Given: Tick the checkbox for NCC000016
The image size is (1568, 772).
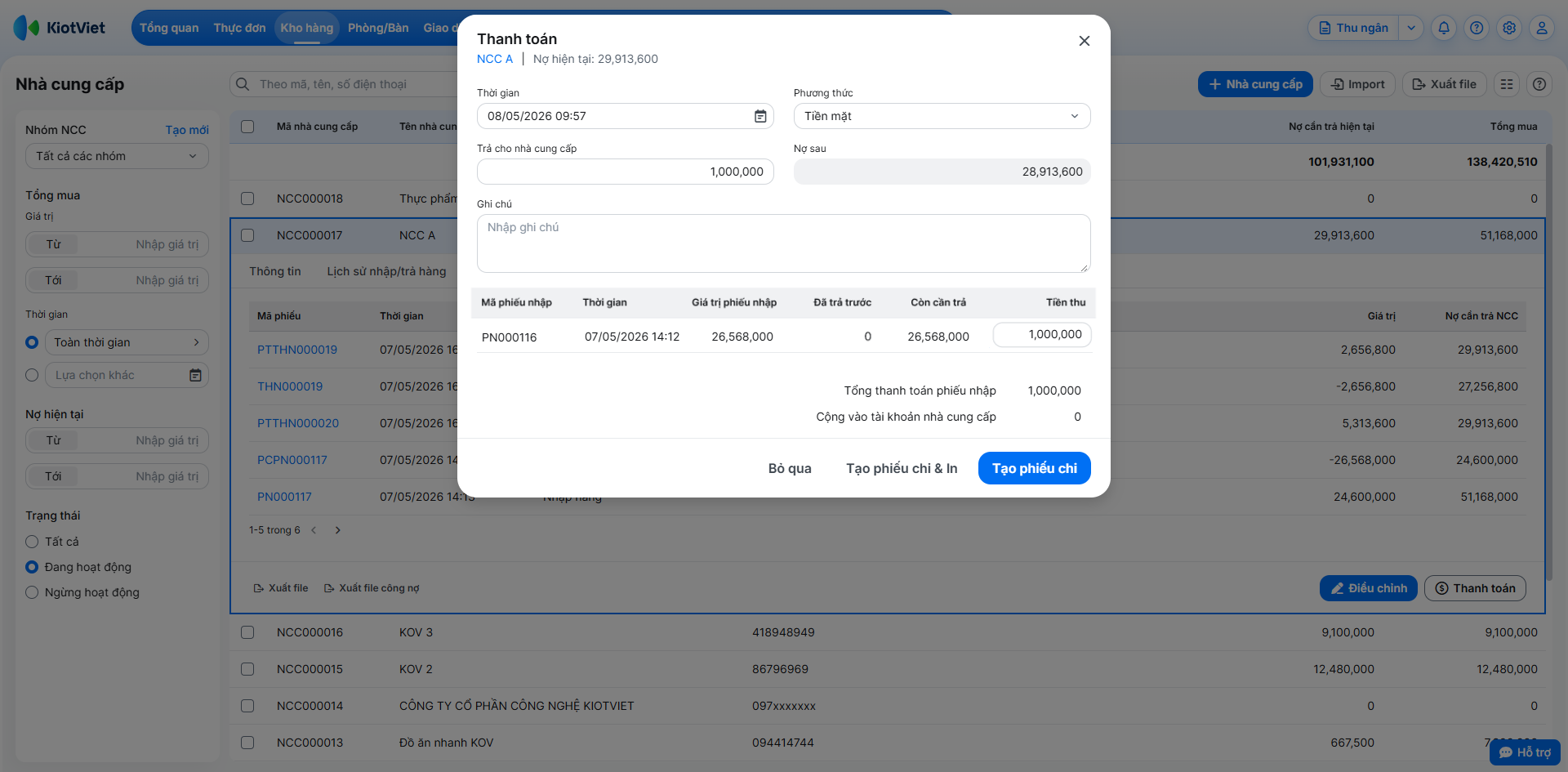Looking at the screenshot, I should (x=247, y=632).
